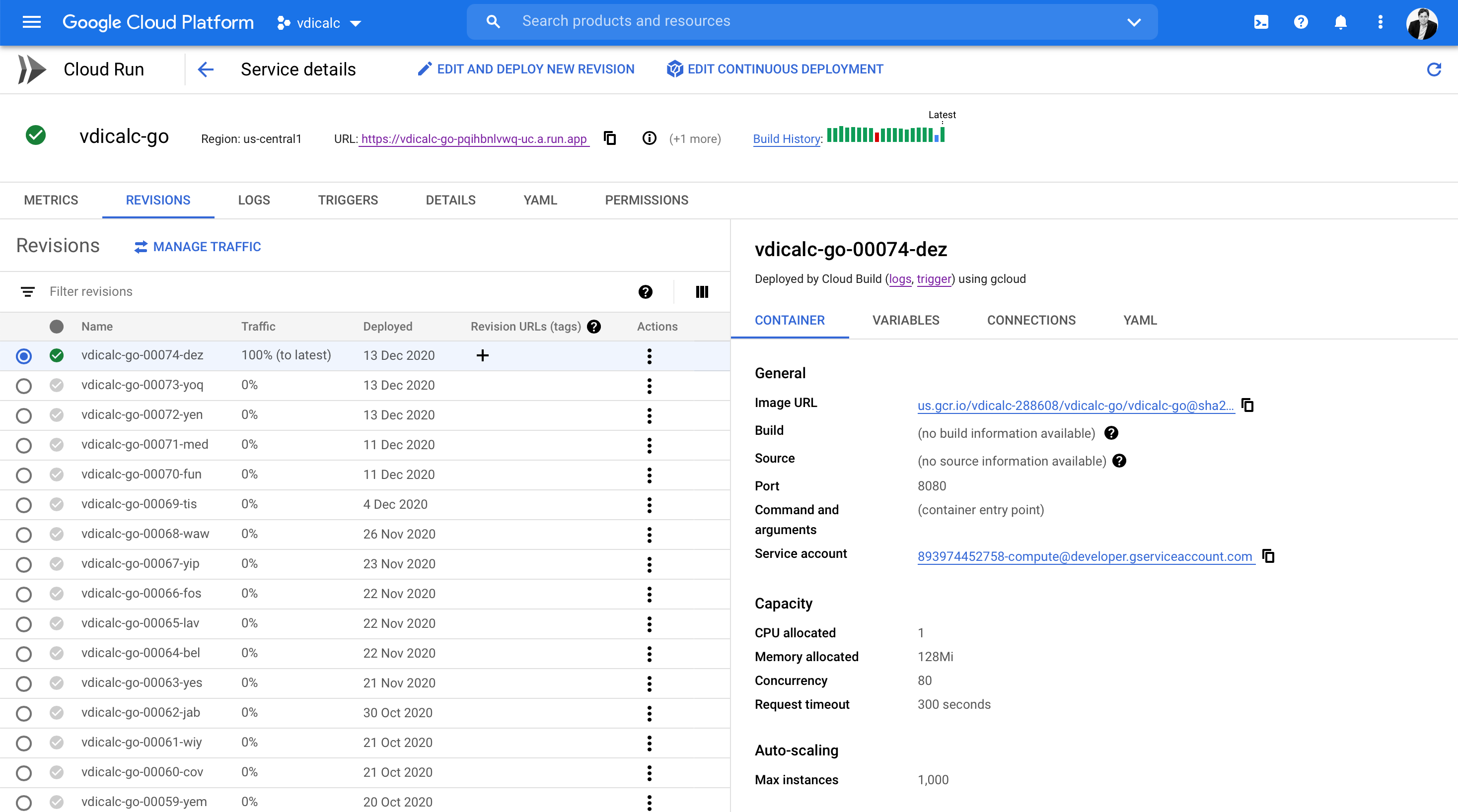Image resolution: width=1458 pixels, height=812 pixels.
Task: Click Edit Continuous Deployment
Action: [775, 69]
